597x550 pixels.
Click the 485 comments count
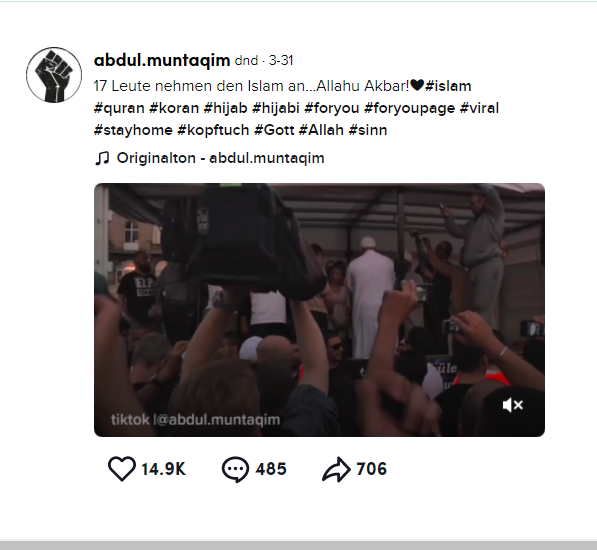271,469
